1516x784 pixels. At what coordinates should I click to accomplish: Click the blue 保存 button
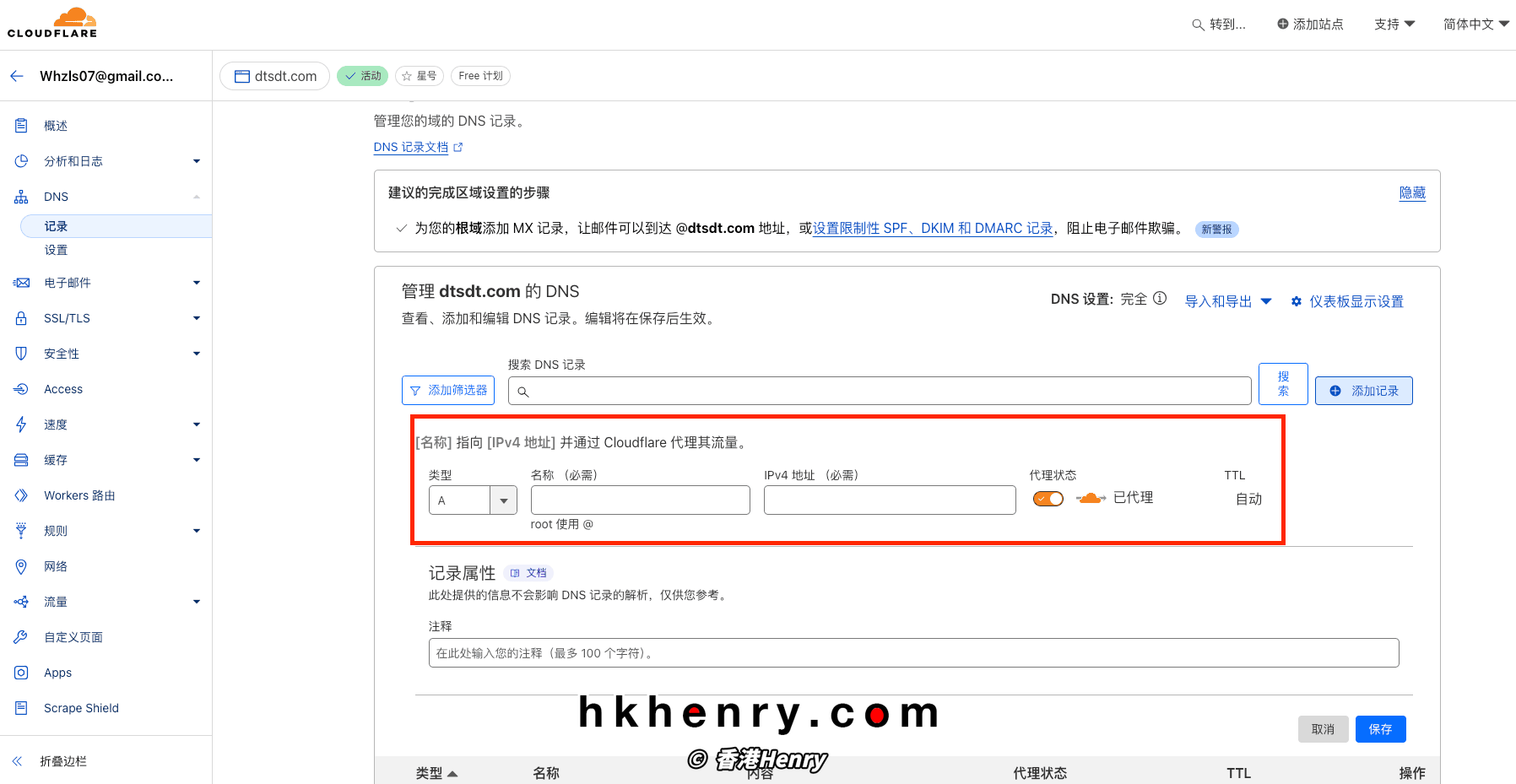click(1380, 729)
